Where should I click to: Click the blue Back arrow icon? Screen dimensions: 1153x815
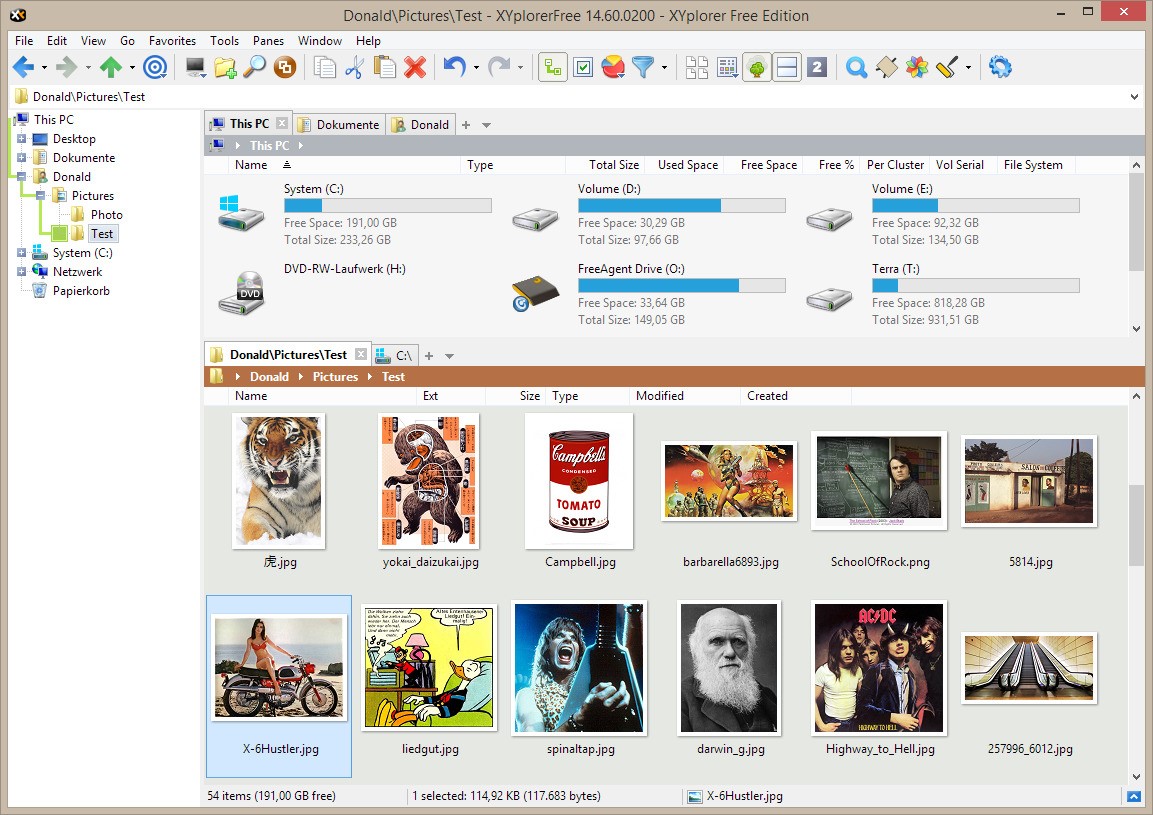coord(24,68)
